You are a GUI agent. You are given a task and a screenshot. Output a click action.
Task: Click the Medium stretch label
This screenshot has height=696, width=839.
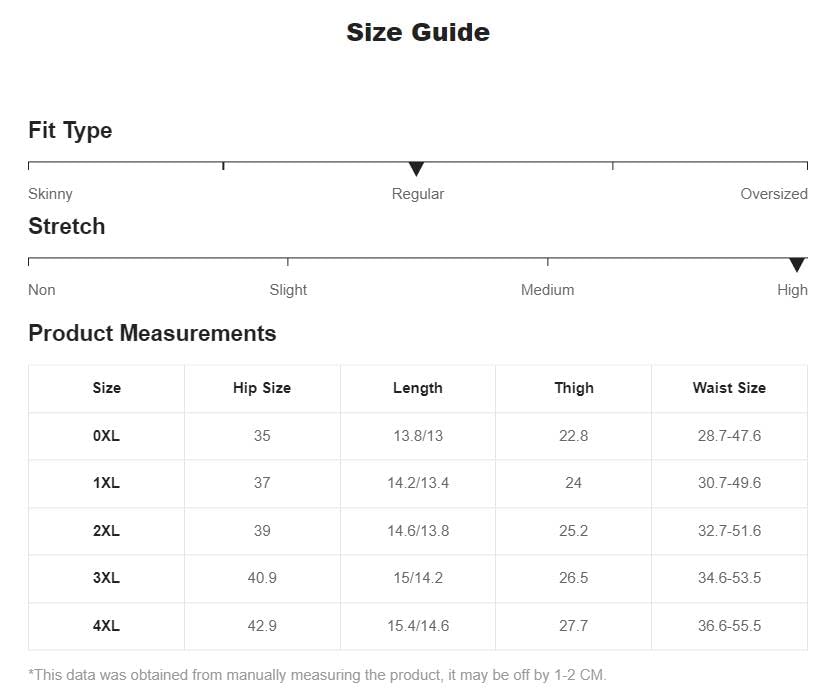[547, 290]
